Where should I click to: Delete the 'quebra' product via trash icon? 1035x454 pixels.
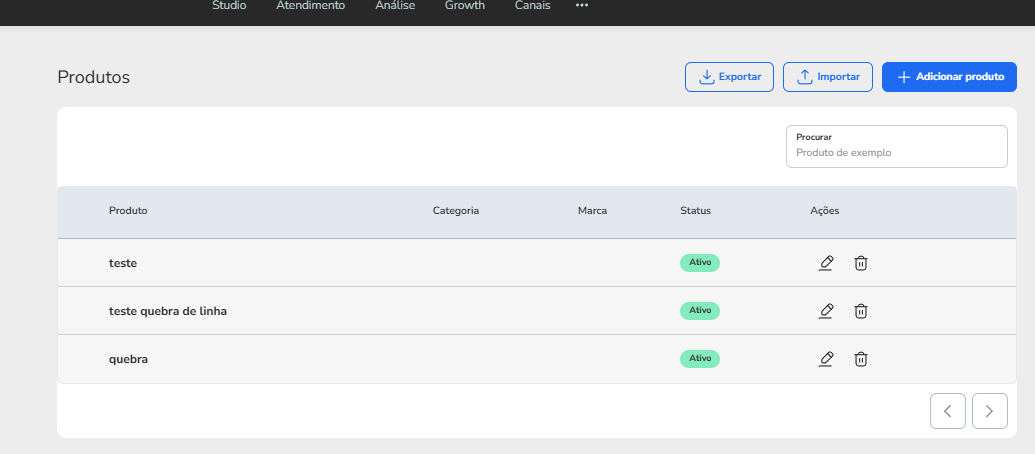click(861, 359)
